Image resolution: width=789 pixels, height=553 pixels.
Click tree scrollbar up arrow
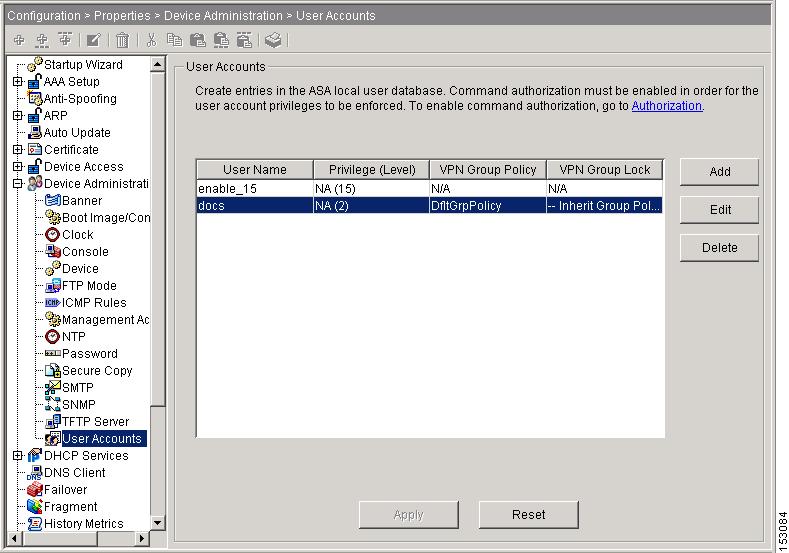pyautogui.click(x=157, y=64)
